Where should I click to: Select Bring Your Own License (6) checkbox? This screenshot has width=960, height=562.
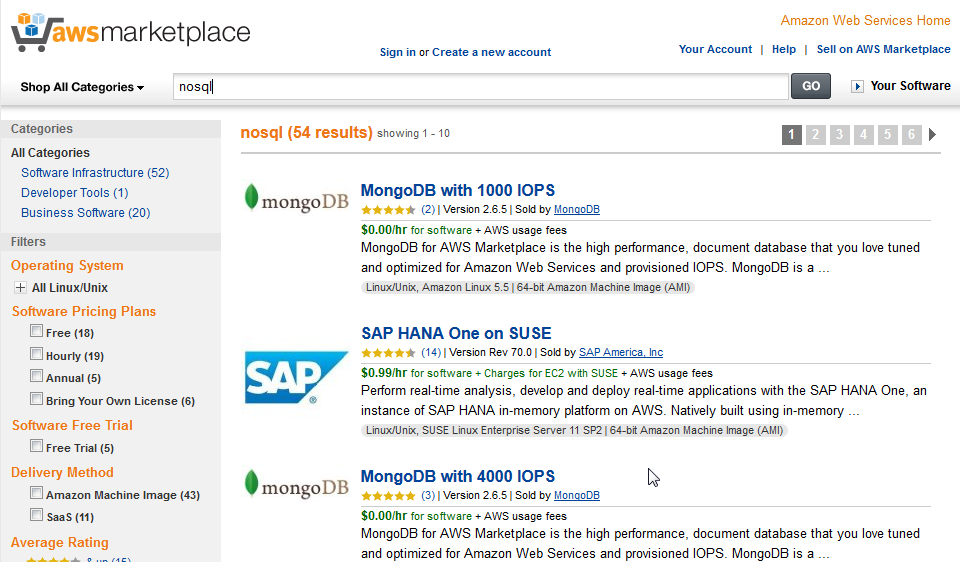[36, 399]
